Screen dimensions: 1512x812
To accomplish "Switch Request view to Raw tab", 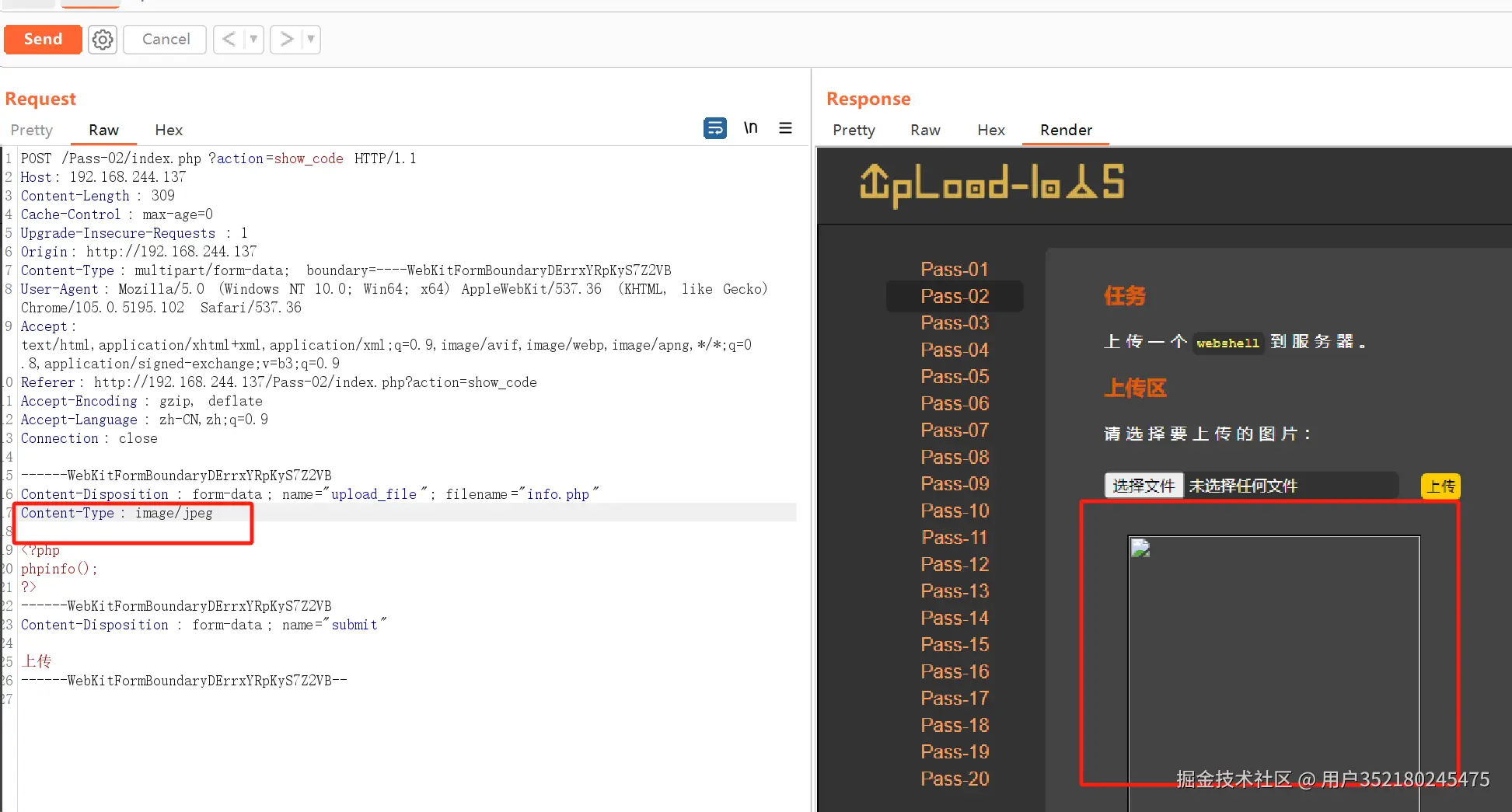I will tap(103, 130).
